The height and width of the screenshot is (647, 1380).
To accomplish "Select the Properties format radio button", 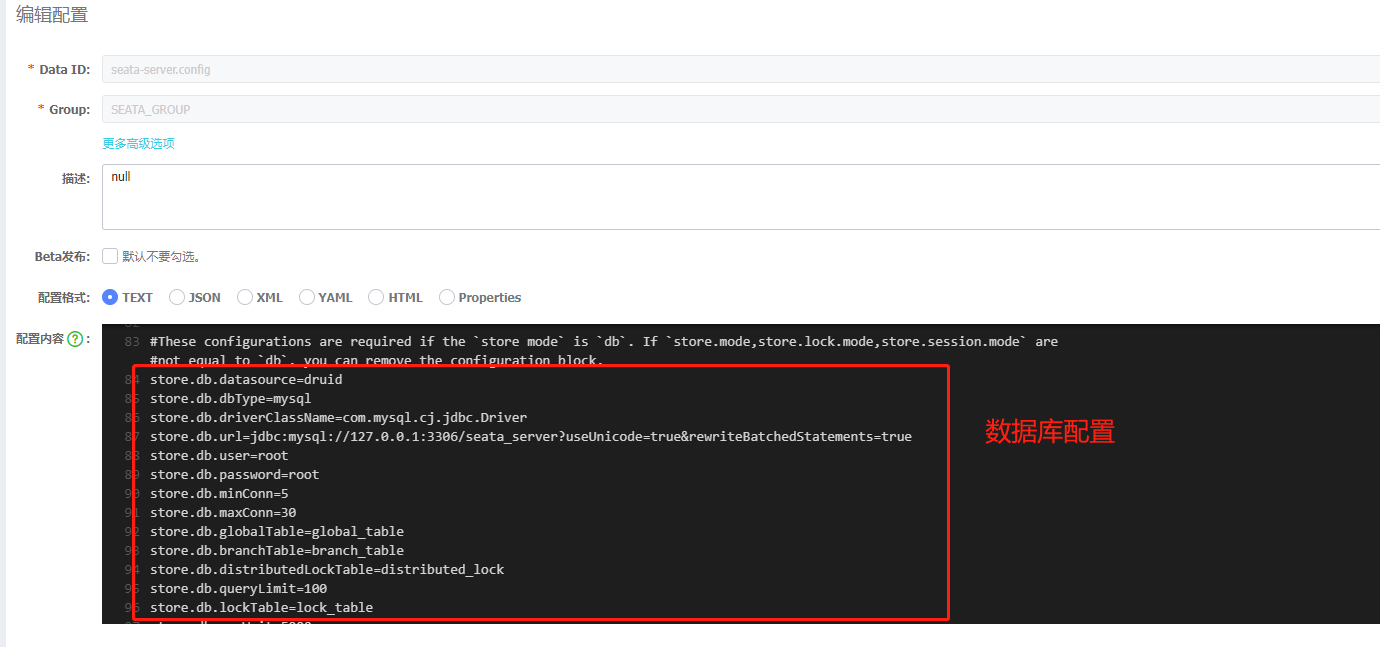I will pyautogui.click(x=447, y=297).
